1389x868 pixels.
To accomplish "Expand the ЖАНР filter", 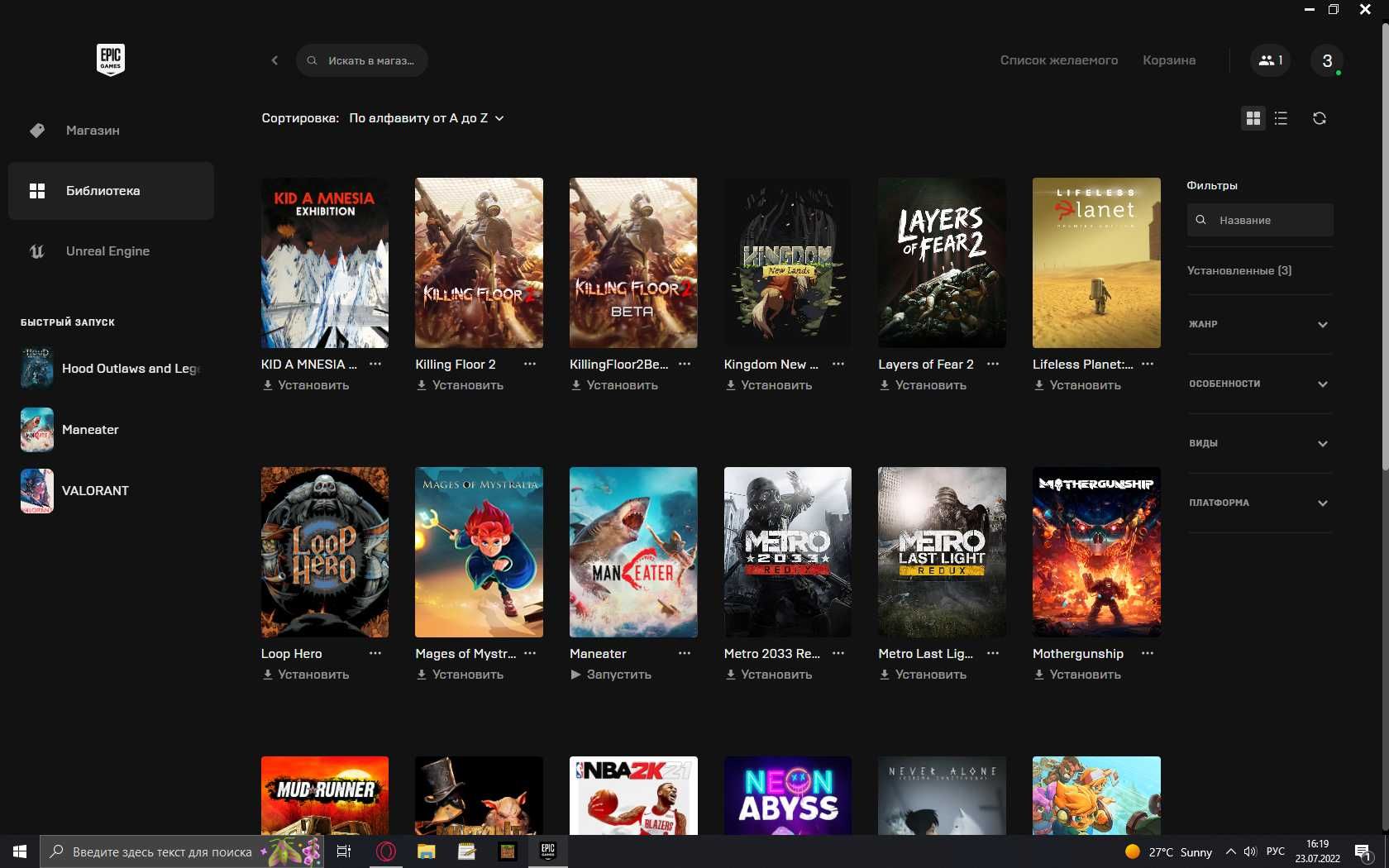I will click(x=1260, y=324).
